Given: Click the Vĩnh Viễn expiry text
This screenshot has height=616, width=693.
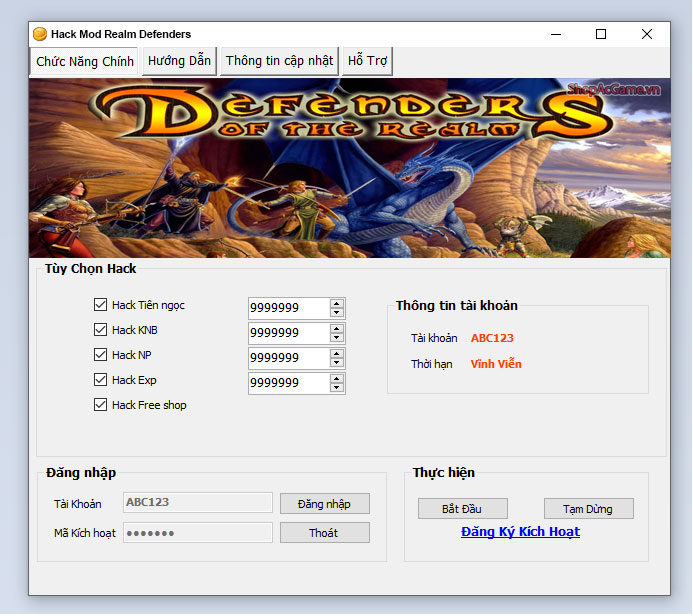Looking at the screenshot, I should 496,364.
